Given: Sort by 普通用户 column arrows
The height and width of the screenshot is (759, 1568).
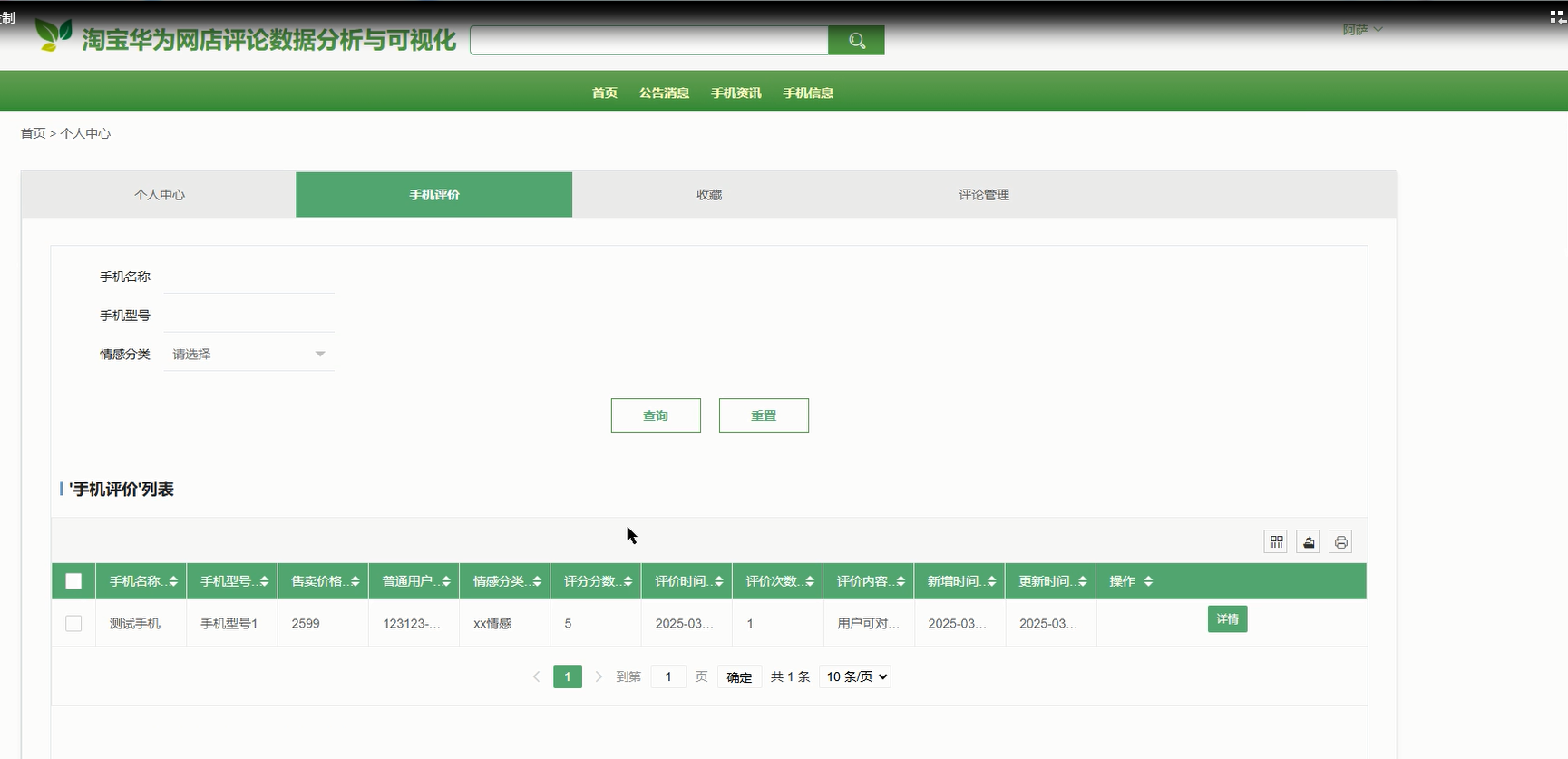Looking at the screenshot, I should 445,581.
